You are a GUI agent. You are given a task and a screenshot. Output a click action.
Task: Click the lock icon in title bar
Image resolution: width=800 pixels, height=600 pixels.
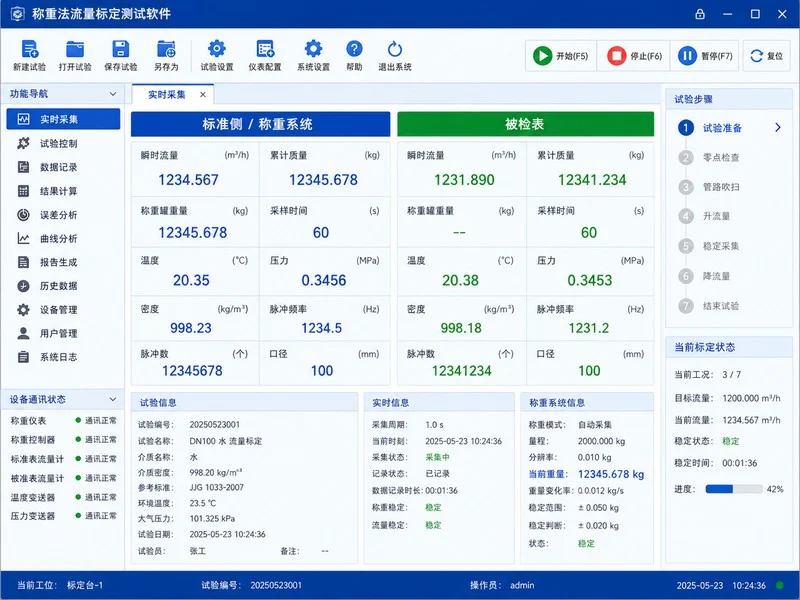(700, 14)
